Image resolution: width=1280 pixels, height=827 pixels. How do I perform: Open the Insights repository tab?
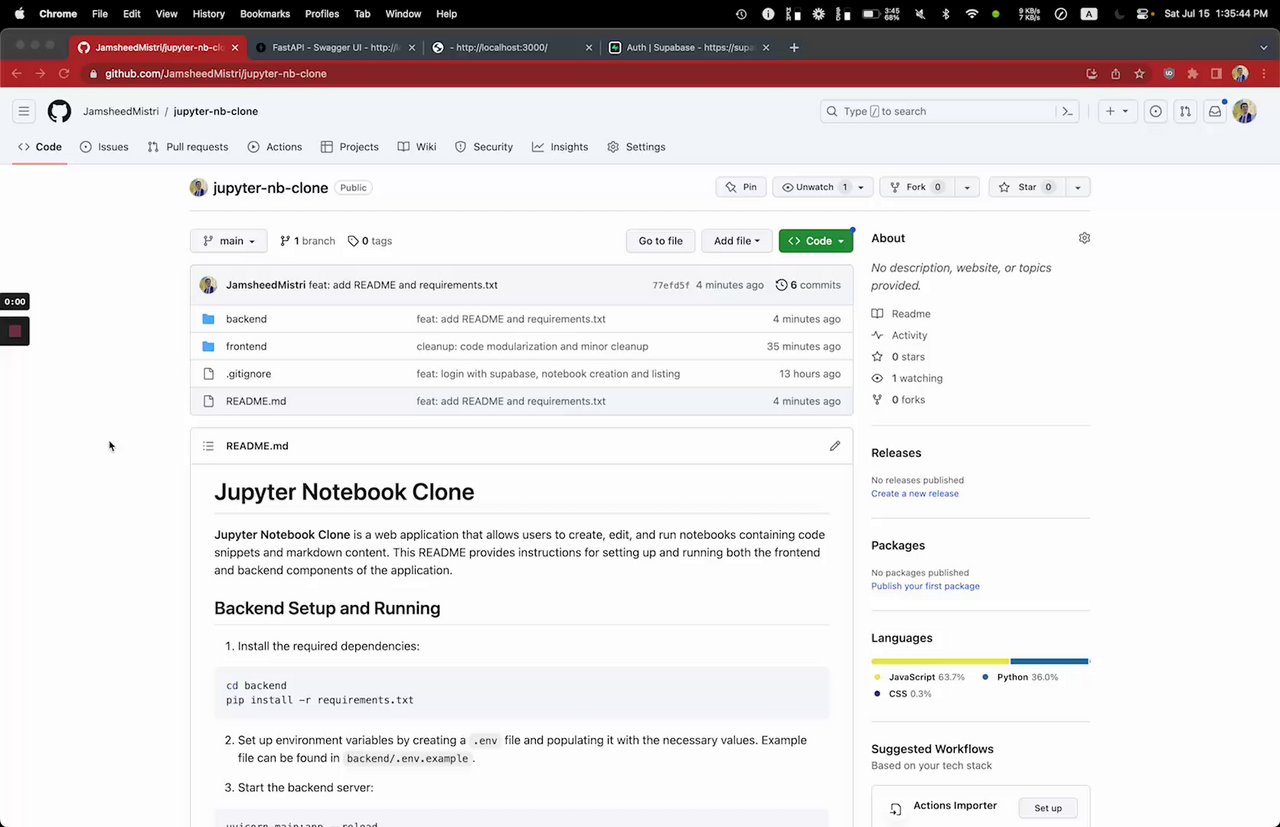coord(560,147)
